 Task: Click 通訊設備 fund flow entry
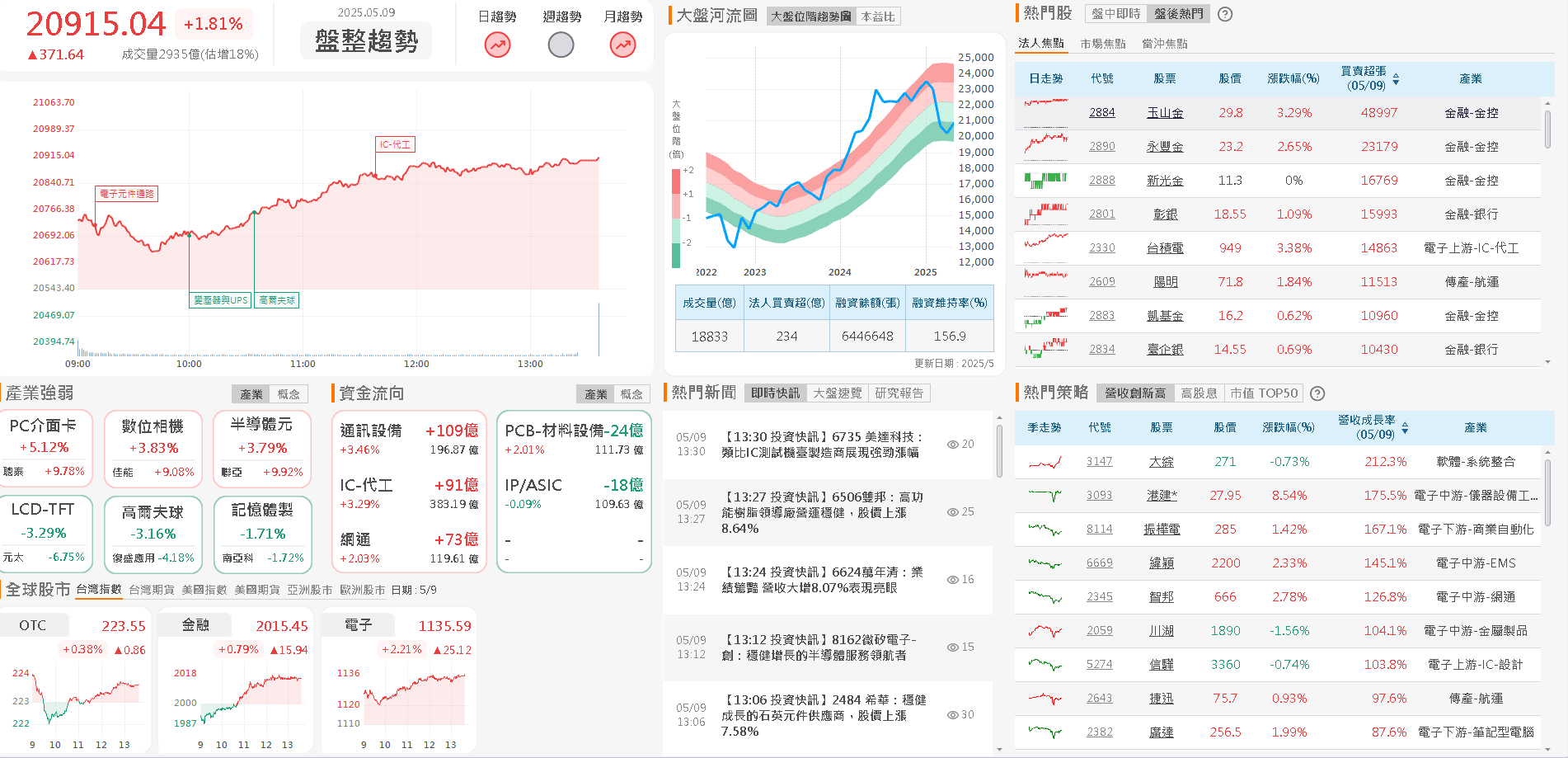click(x=409, y=440)
